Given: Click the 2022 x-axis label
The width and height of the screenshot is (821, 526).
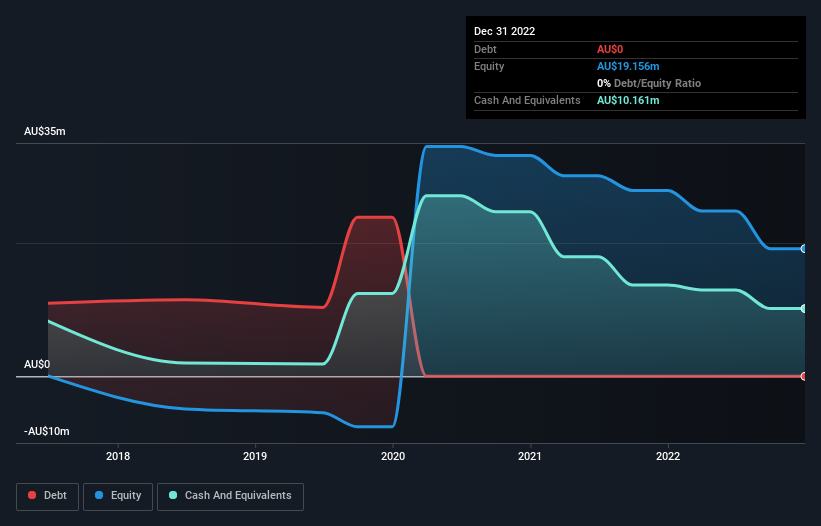Looking at the screenshot, I should (x=668, y=456).
